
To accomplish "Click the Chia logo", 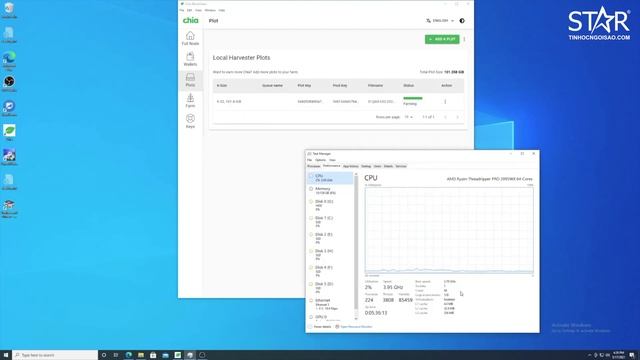I will [191, 20].
